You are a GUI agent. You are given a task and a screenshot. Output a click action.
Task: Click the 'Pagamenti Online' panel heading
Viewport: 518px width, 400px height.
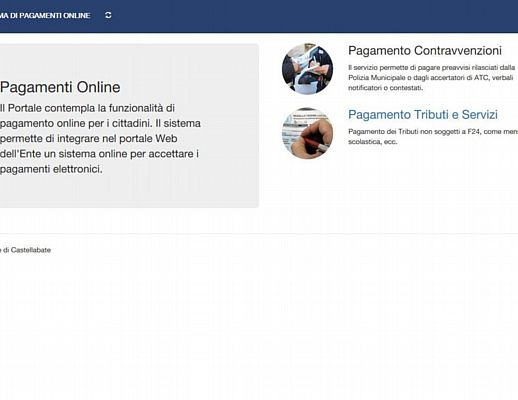coord(60,87)
